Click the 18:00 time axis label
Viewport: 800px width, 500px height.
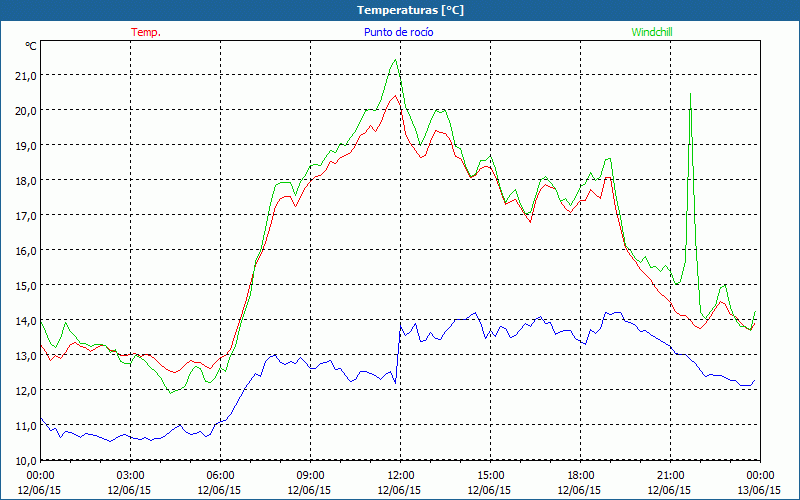tap(581, 476)
